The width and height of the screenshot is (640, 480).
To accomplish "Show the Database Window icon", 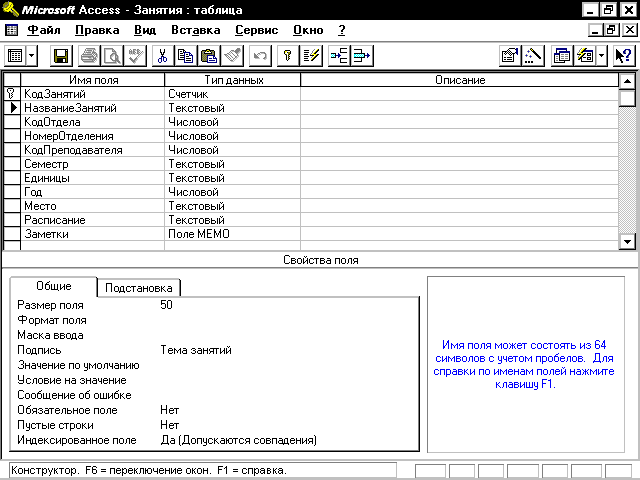I will (562, 56).
